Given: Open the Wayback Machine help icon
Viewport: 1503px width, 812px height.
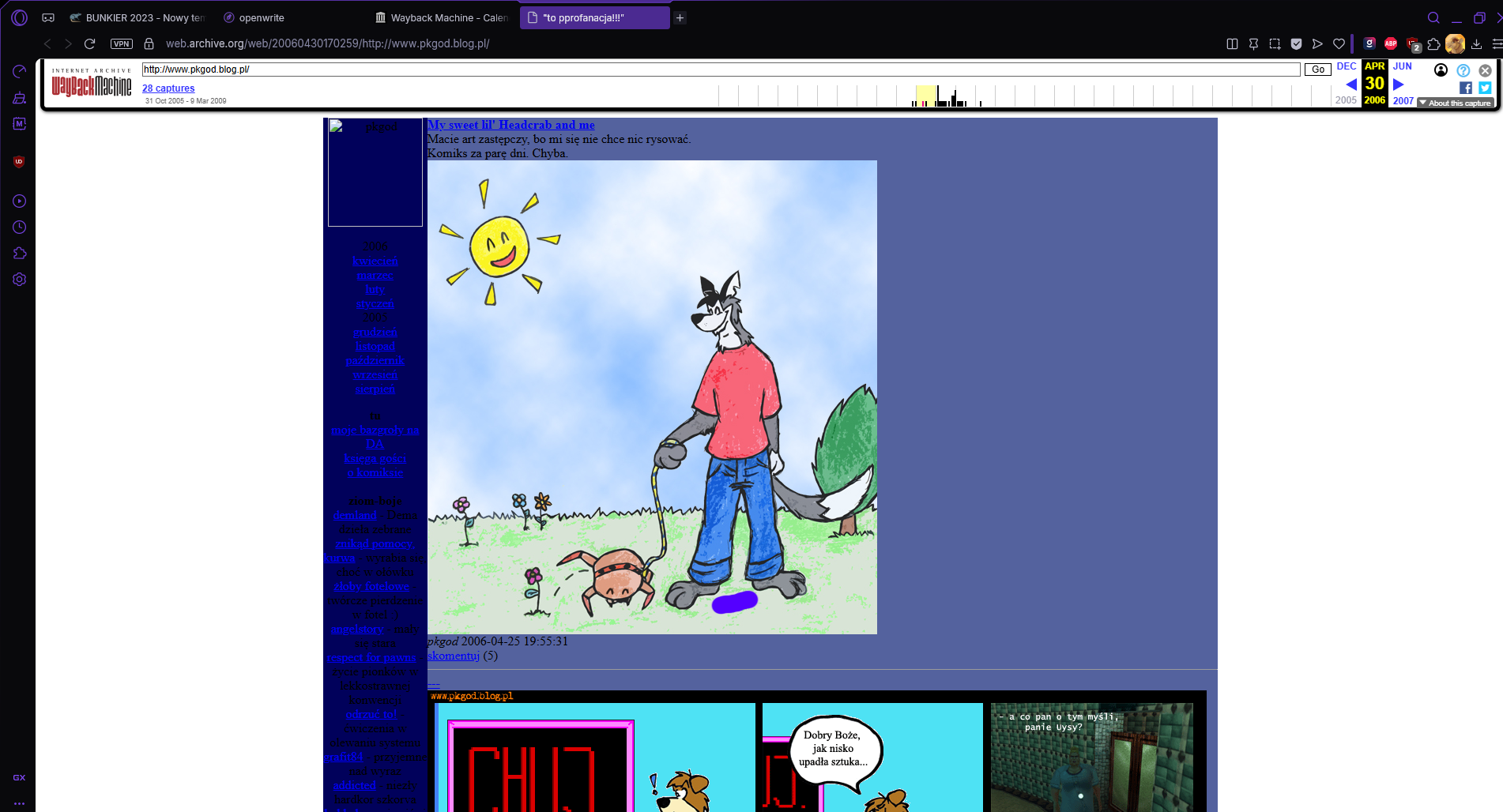Looking at the screenshot, I should 1463,70.
